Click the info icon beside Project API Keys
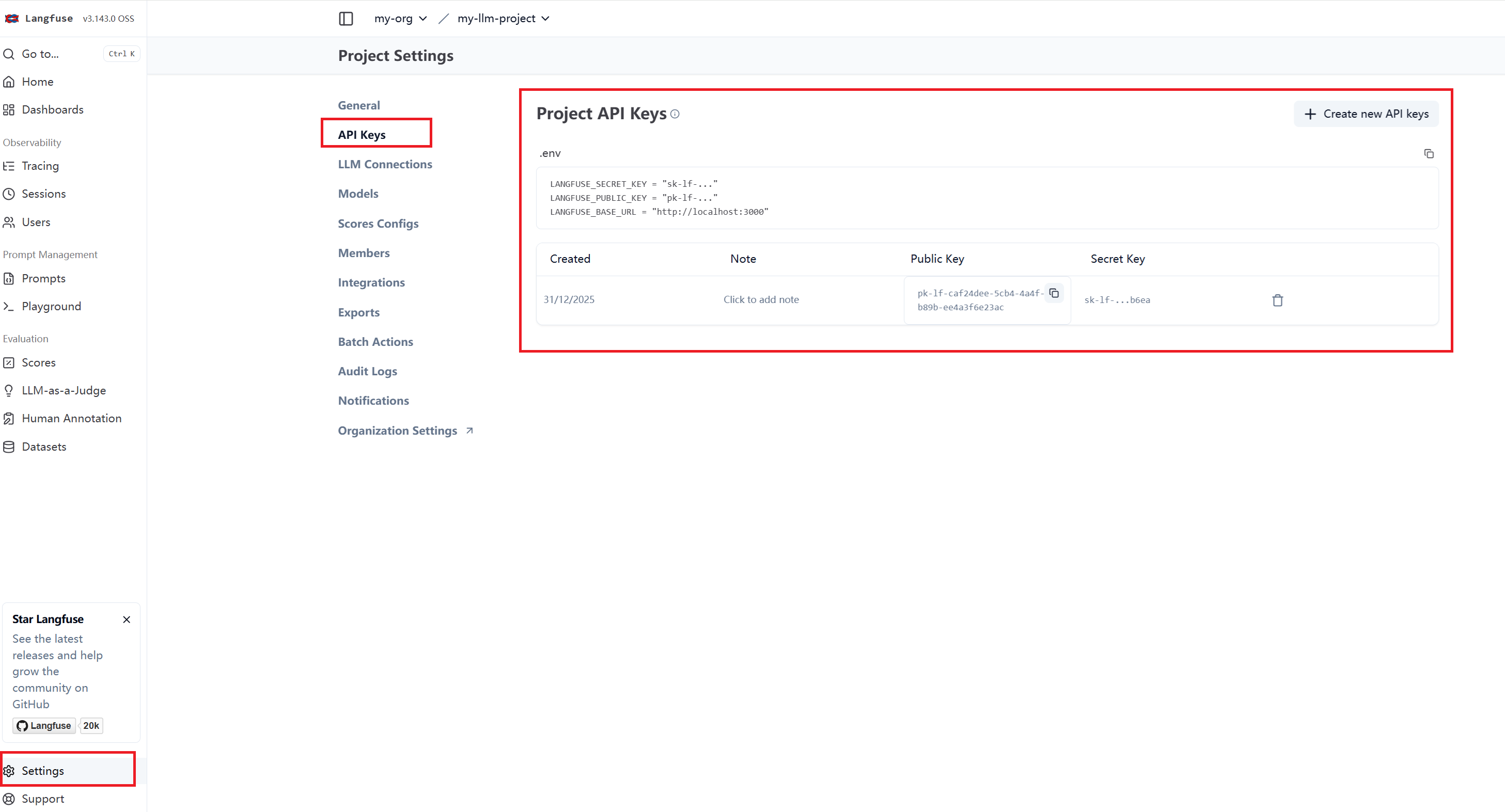Image resolution: width=1505 pixels, height=812 pixels. tap(675, 114)
